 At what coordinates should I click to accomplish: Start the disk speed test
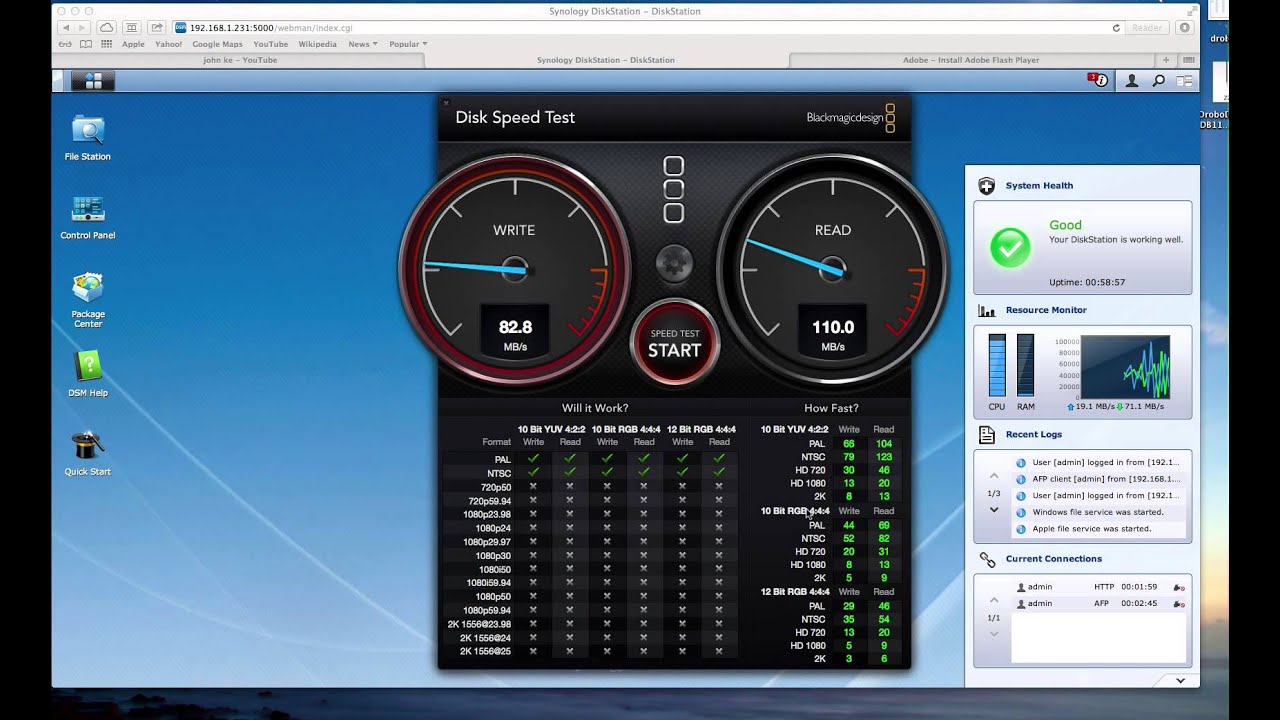(x=675, y=343)
